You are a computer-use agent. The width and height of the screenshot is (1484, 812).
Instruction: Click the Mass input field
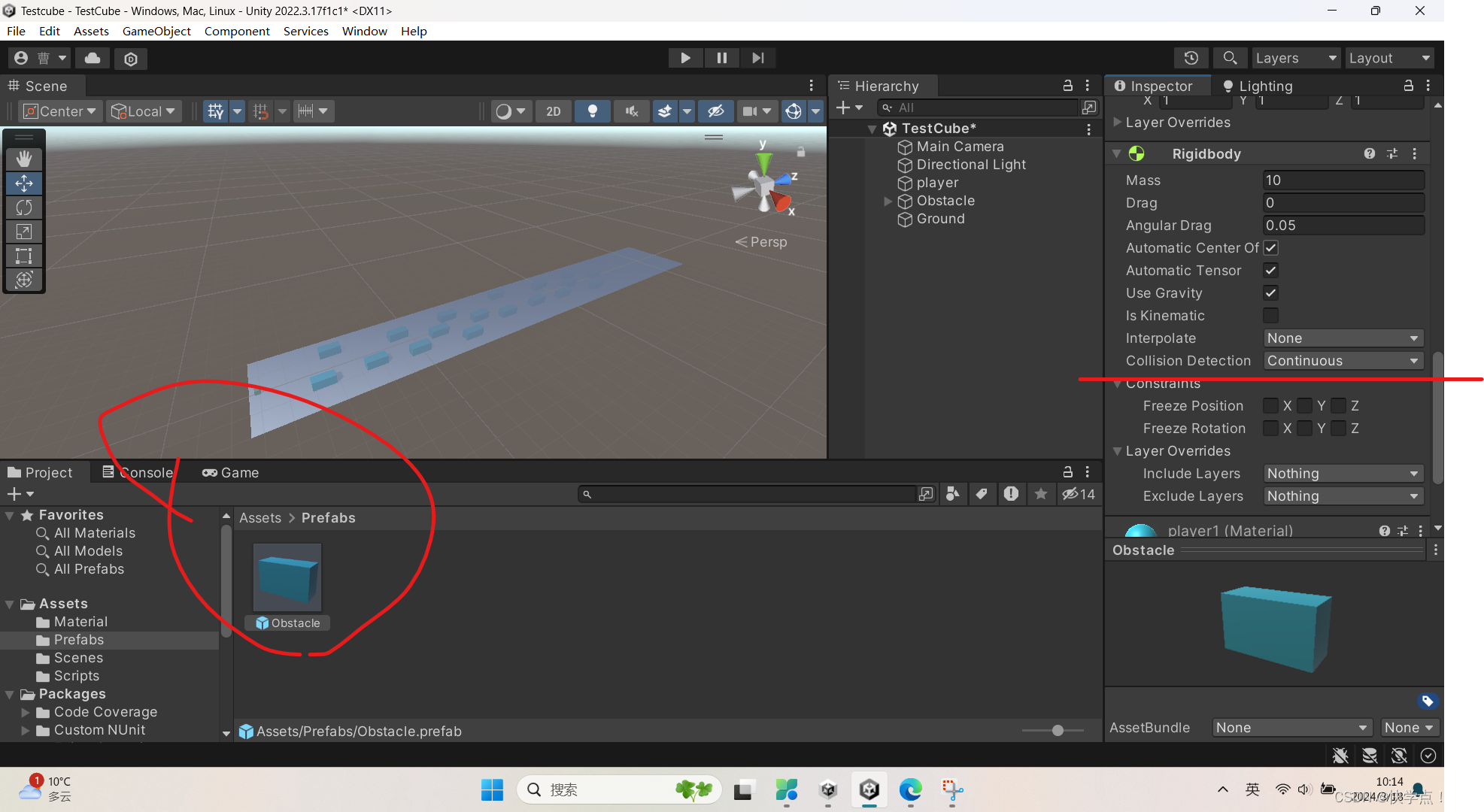point(1343,180)
